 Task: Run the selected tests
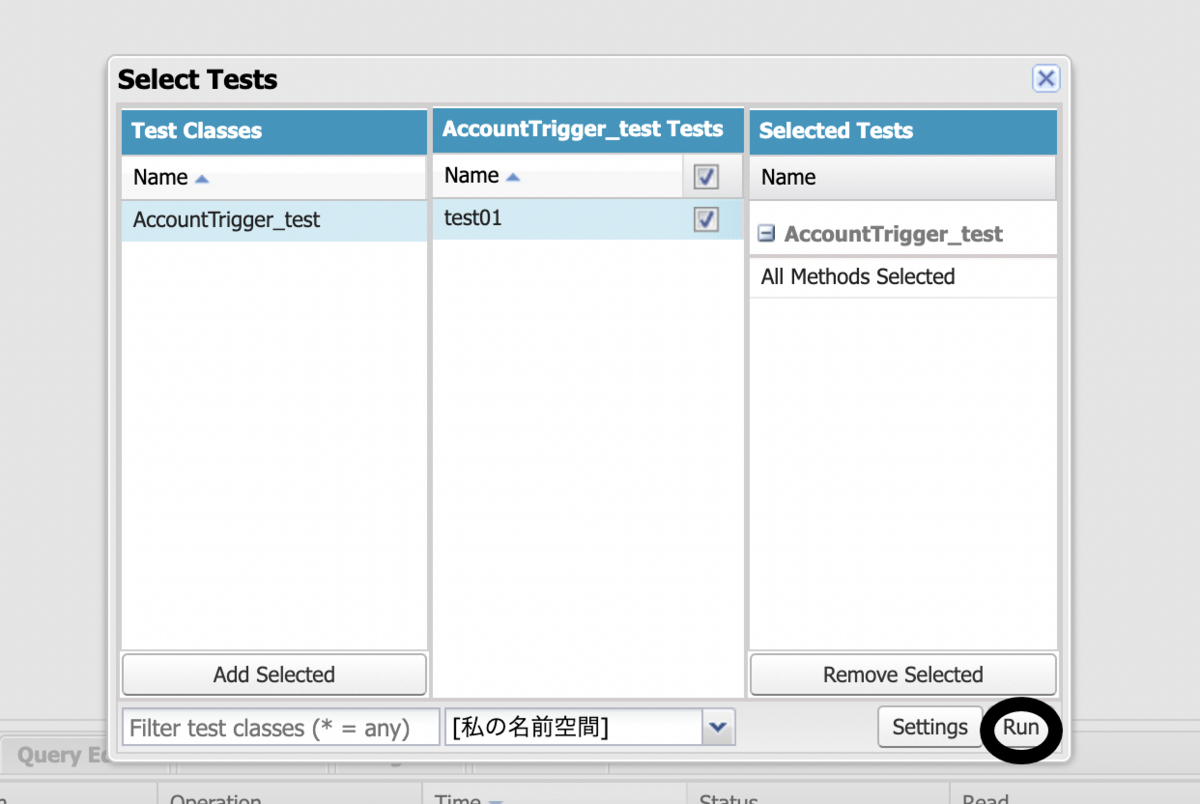point(1021,727)
